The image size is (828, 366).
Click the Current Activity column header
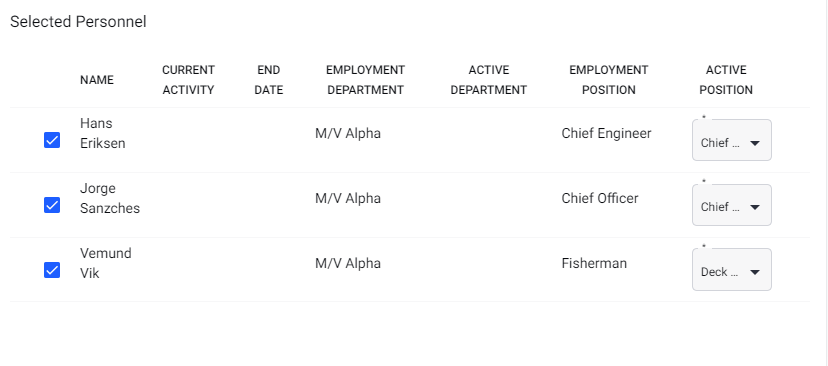click(x=188, y=80)
